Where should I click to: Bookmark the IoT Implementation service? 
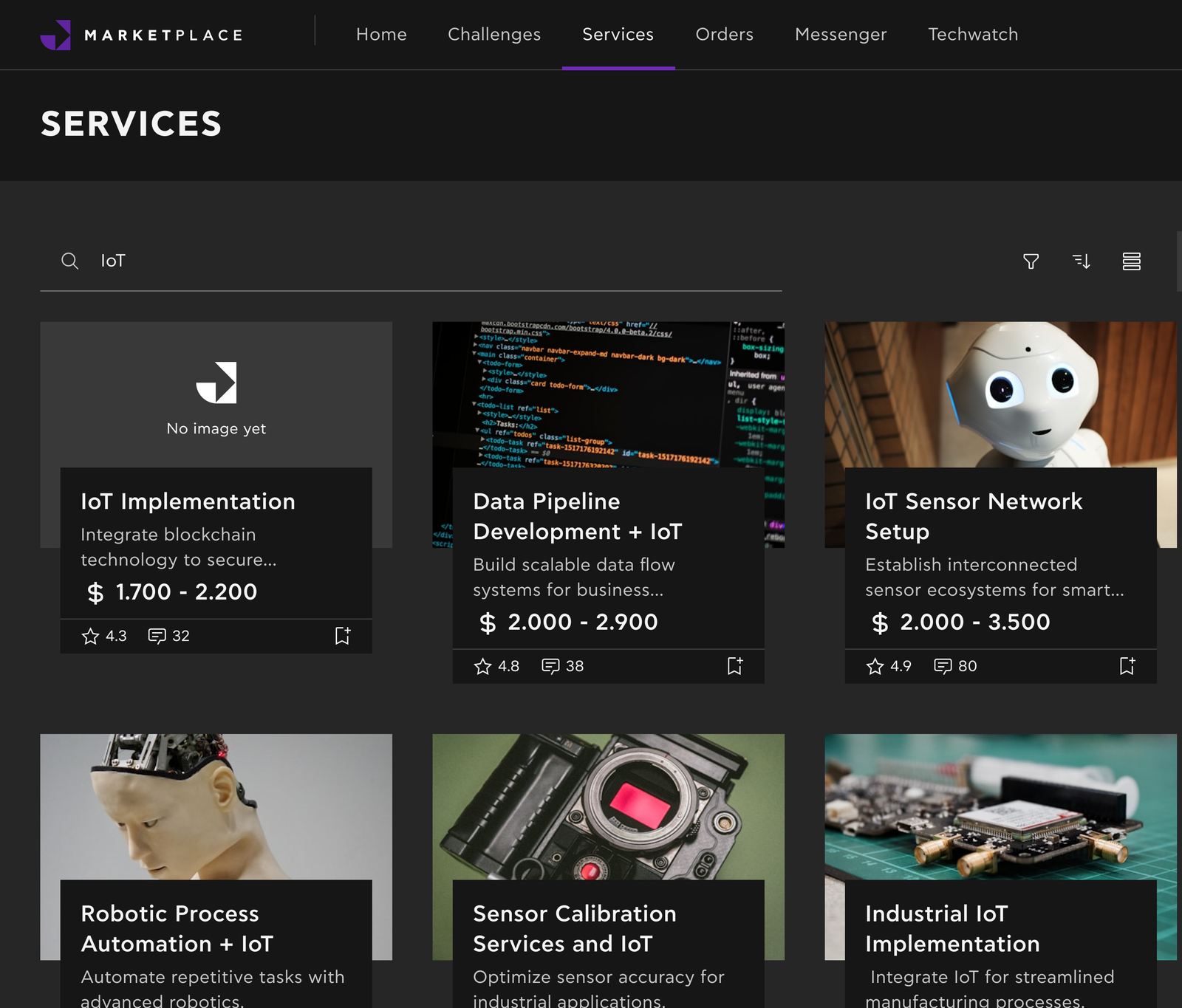coord(342,636)
